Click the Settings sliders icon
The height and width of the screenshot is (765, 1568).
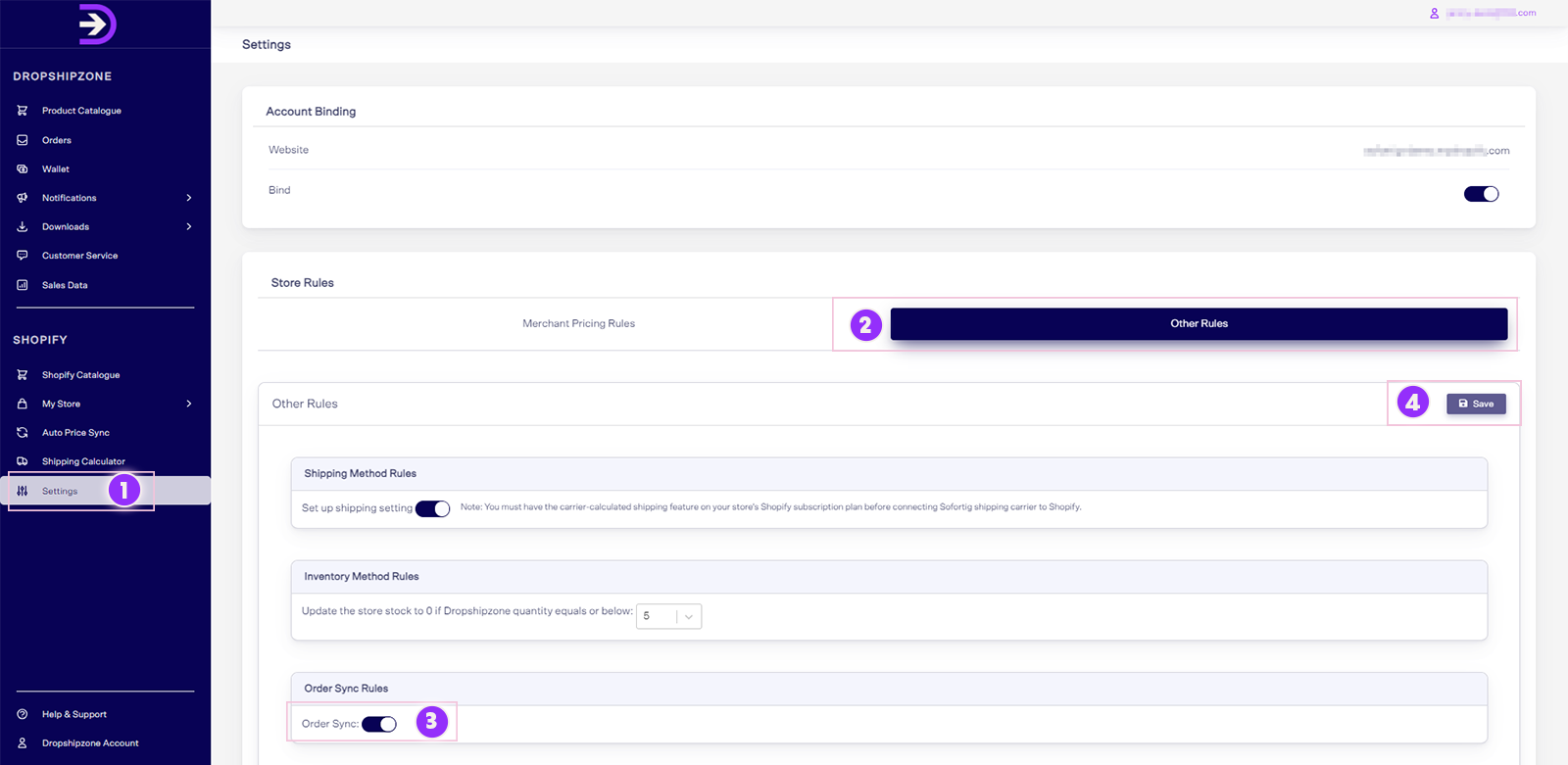point(23,491)
